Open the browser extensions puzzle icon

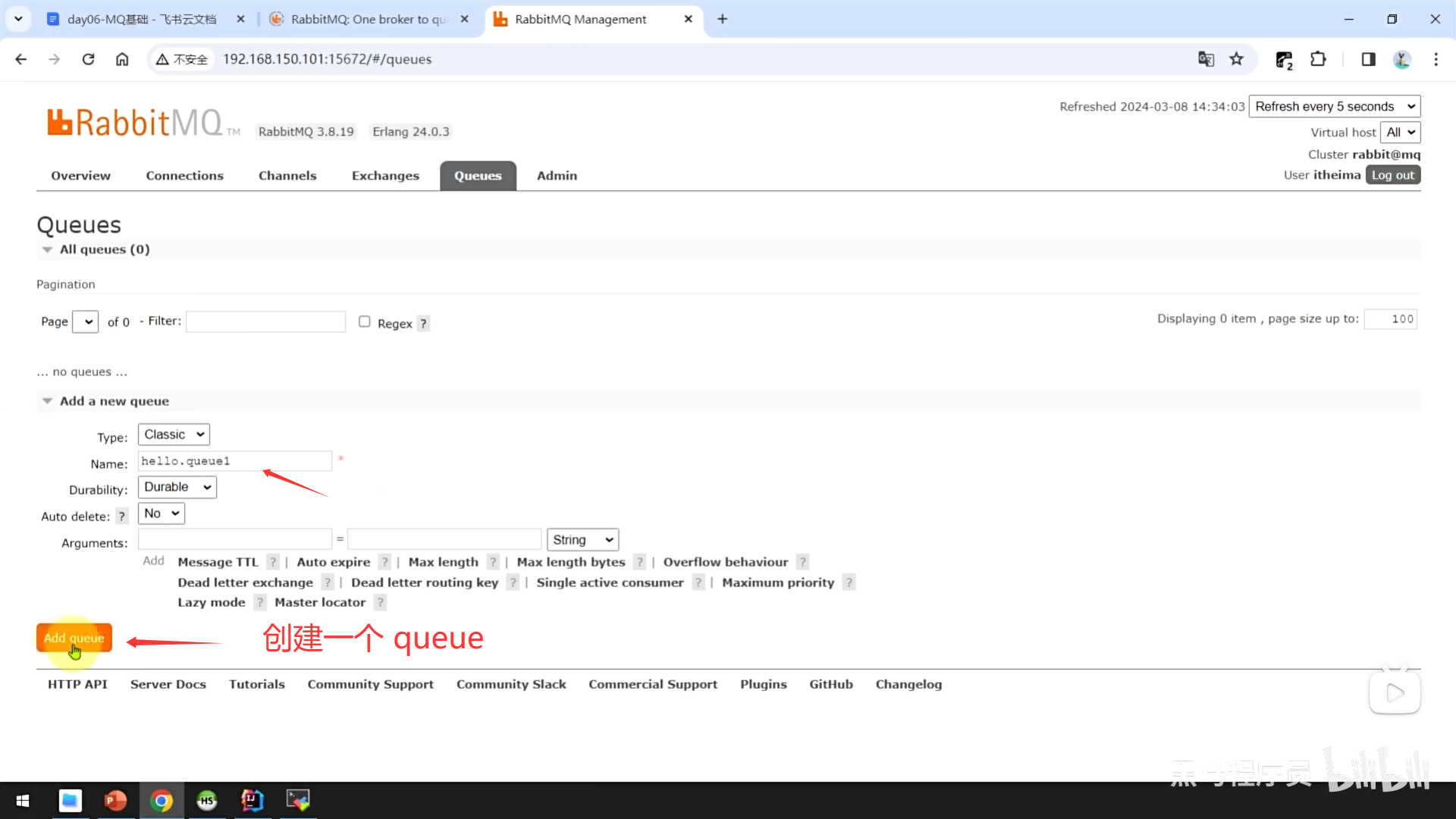tap(1318, 59)
